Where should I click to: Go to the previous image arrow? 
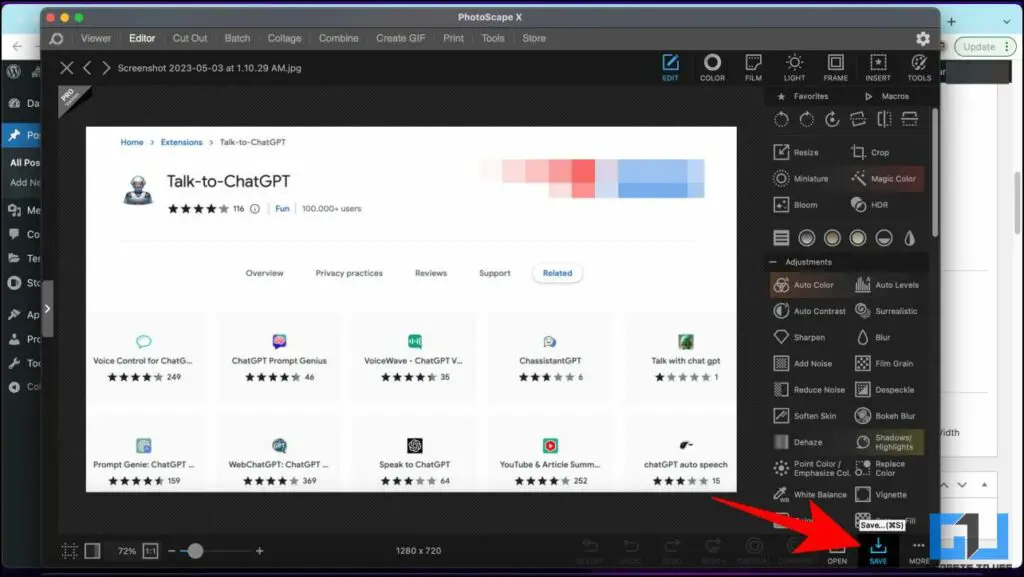87,68
